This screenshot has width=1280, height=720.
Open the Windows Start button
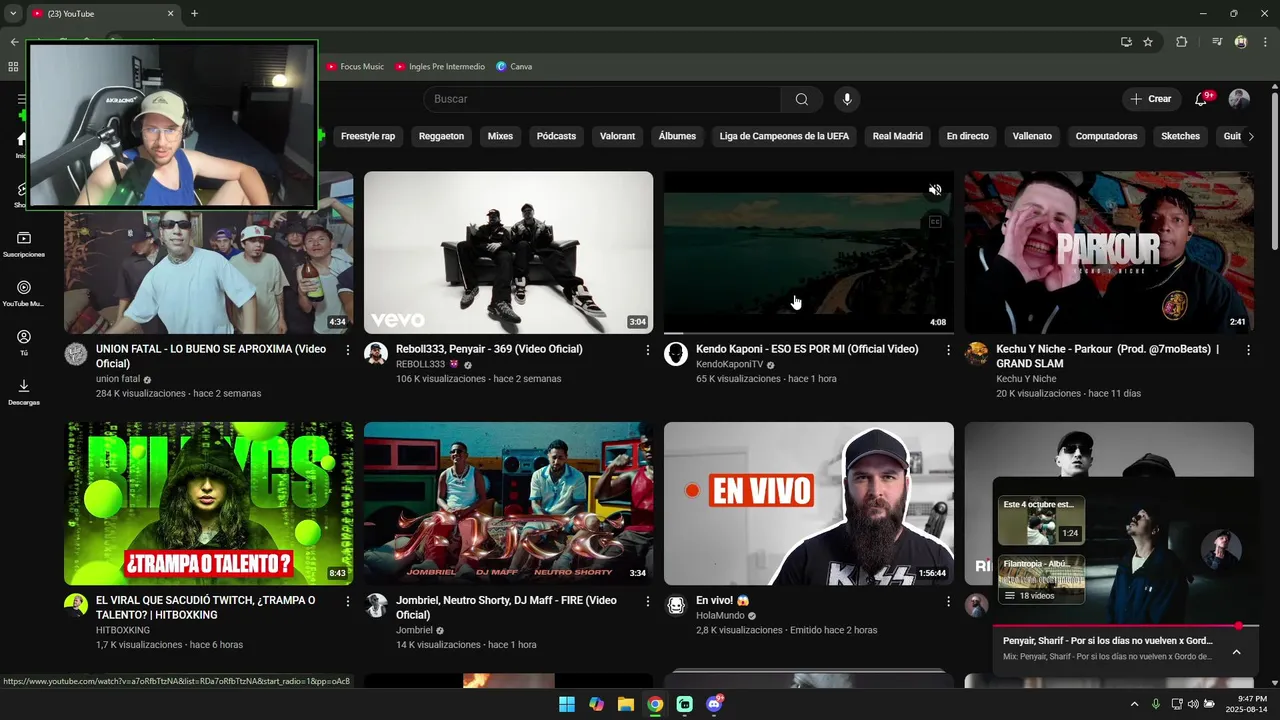(x=567, y=704)
